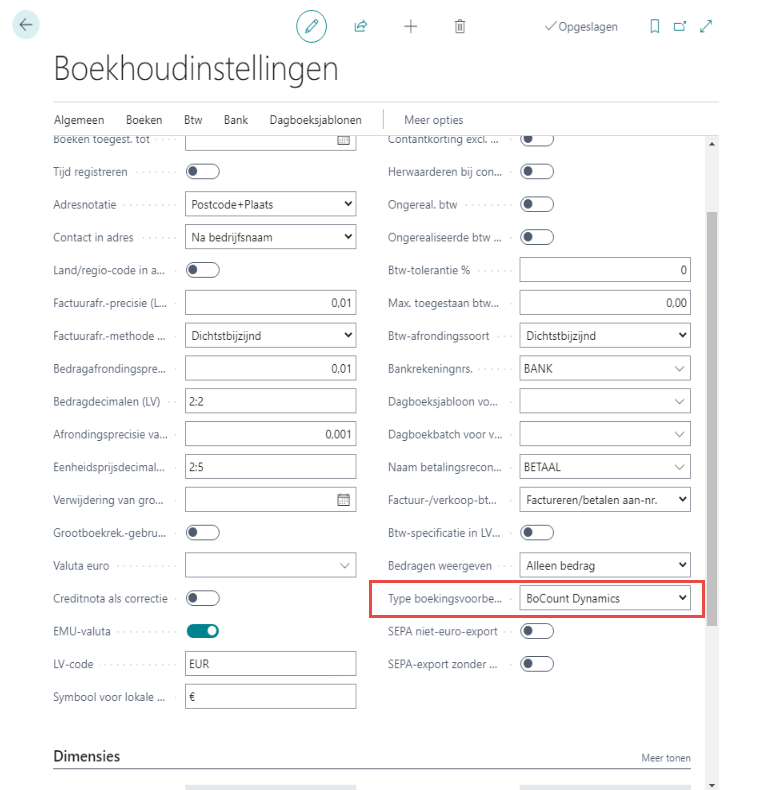
Task: Click the bookmark icon
Action: pyautogui.click(x=655, y=27)
